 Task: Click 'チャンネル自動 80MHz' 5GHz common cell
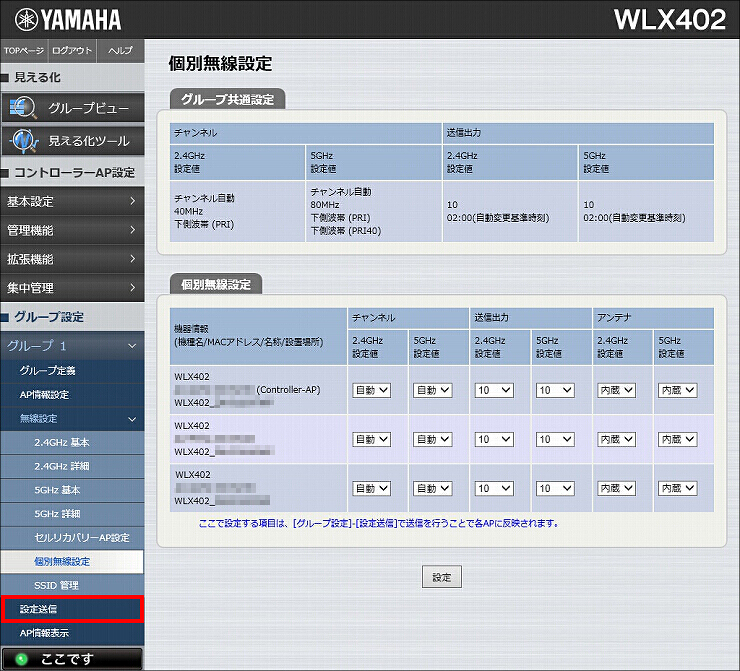point(374,211)
